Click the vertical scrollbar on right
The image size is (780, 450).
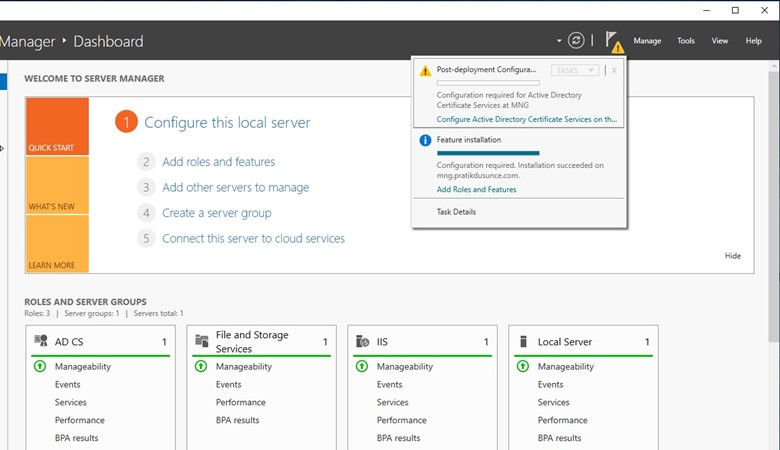coord(774,206)
